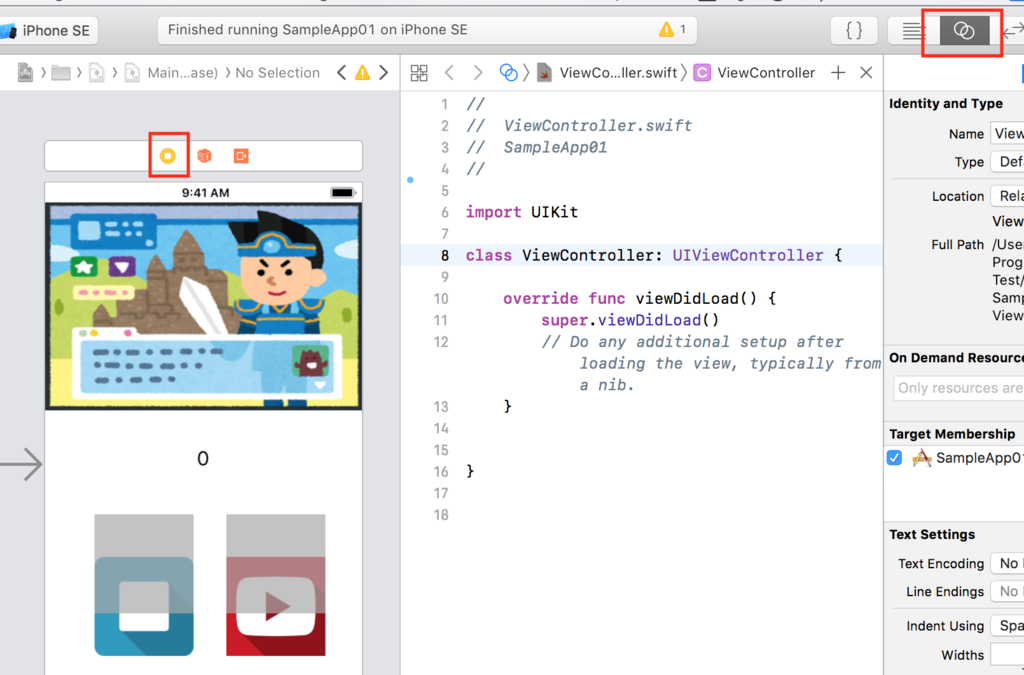1024x675 pixels.
Task: Click the Text Settings section header
Action: pyautogui.click(x=932, y=534)
